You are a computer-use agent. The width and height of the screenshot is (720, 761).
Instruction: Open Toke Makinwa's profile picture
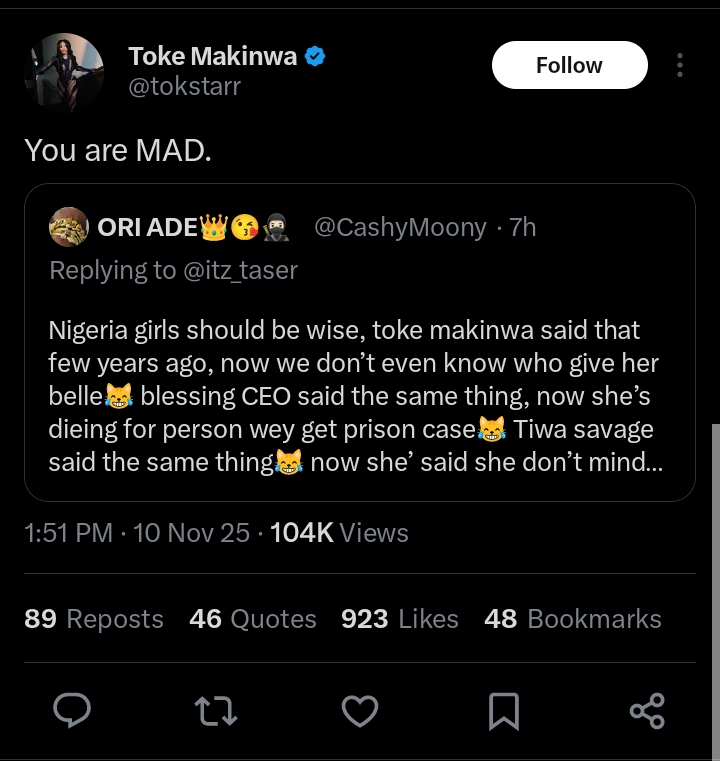point(66,70)
